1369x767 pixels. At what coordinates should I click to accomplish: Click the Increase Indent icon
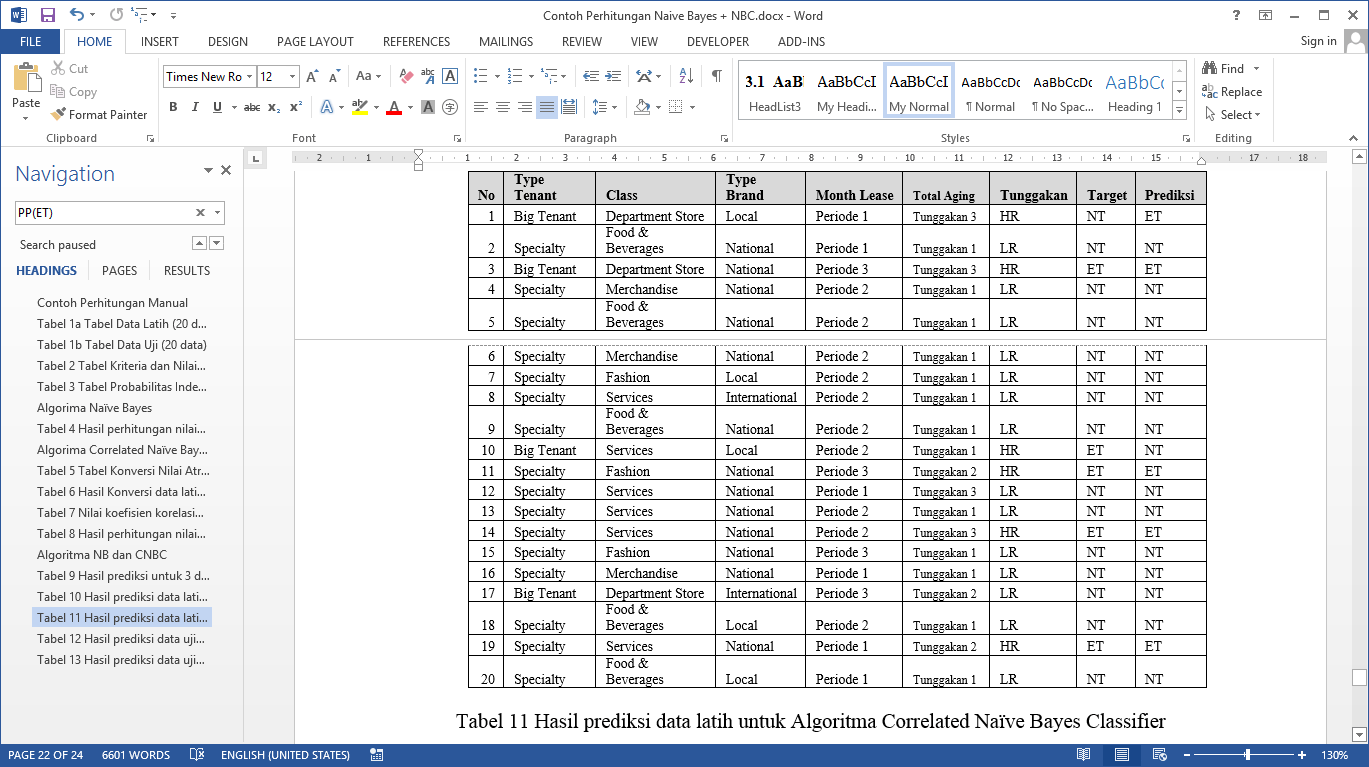(x=611, y=76)
